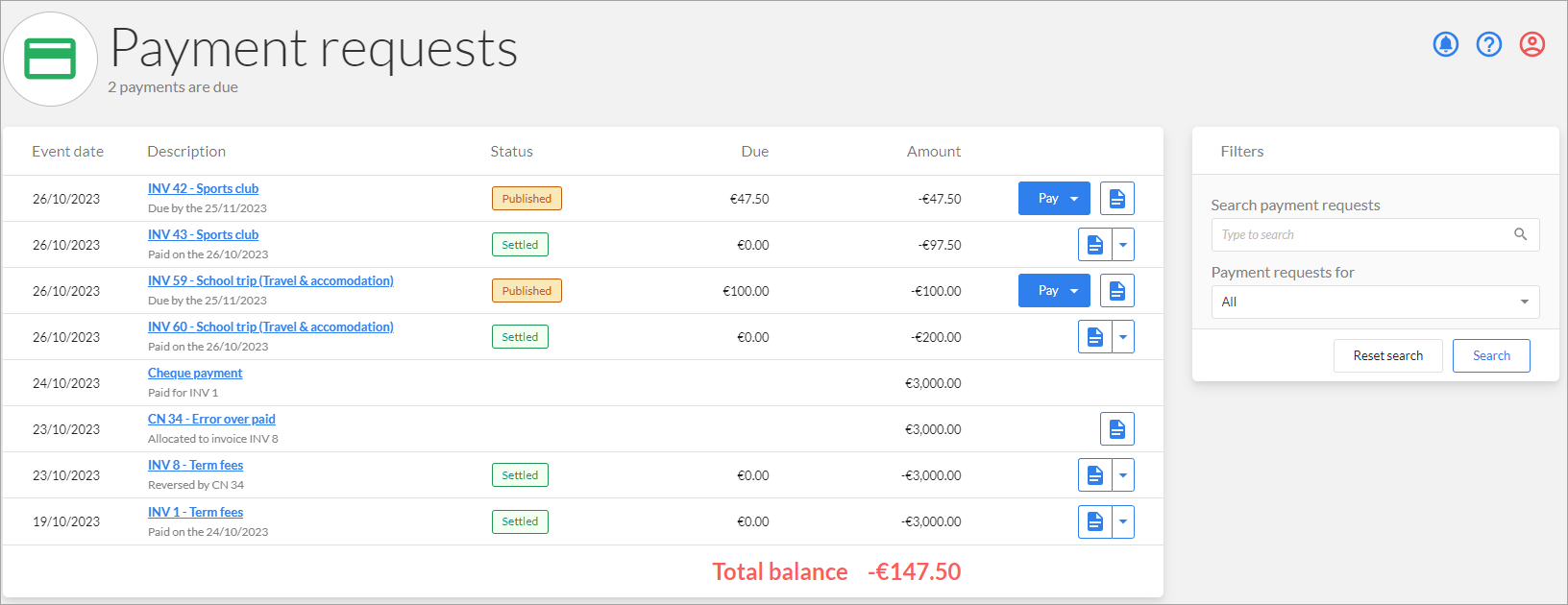1568x605 pixels.
Task: Click the search magnifier icon in filters
Action: (1520, 234)
